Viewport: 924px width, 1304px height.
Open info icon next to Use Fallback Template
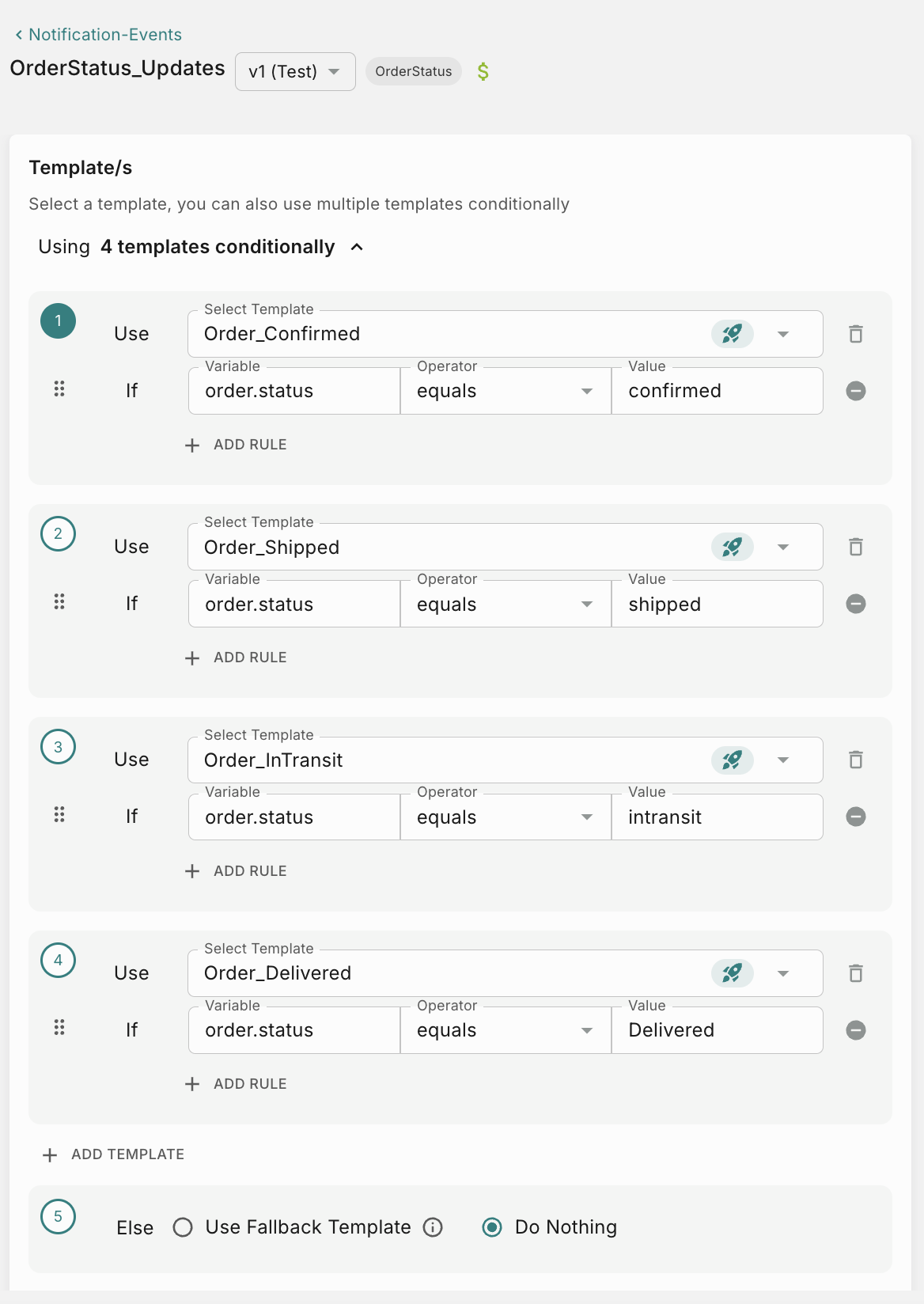point(433,1227)
